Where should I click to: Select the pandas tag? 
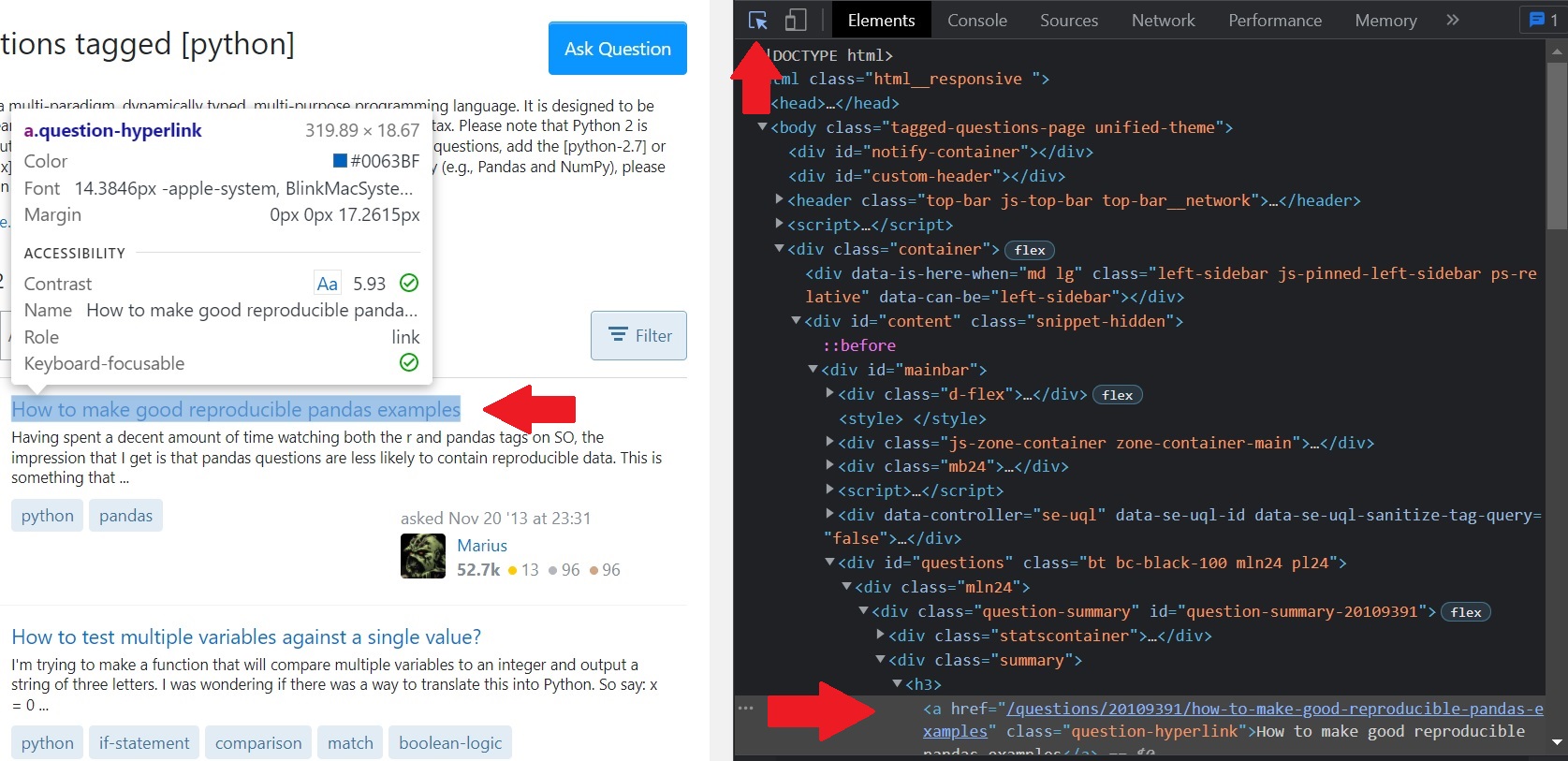point(125,516)
